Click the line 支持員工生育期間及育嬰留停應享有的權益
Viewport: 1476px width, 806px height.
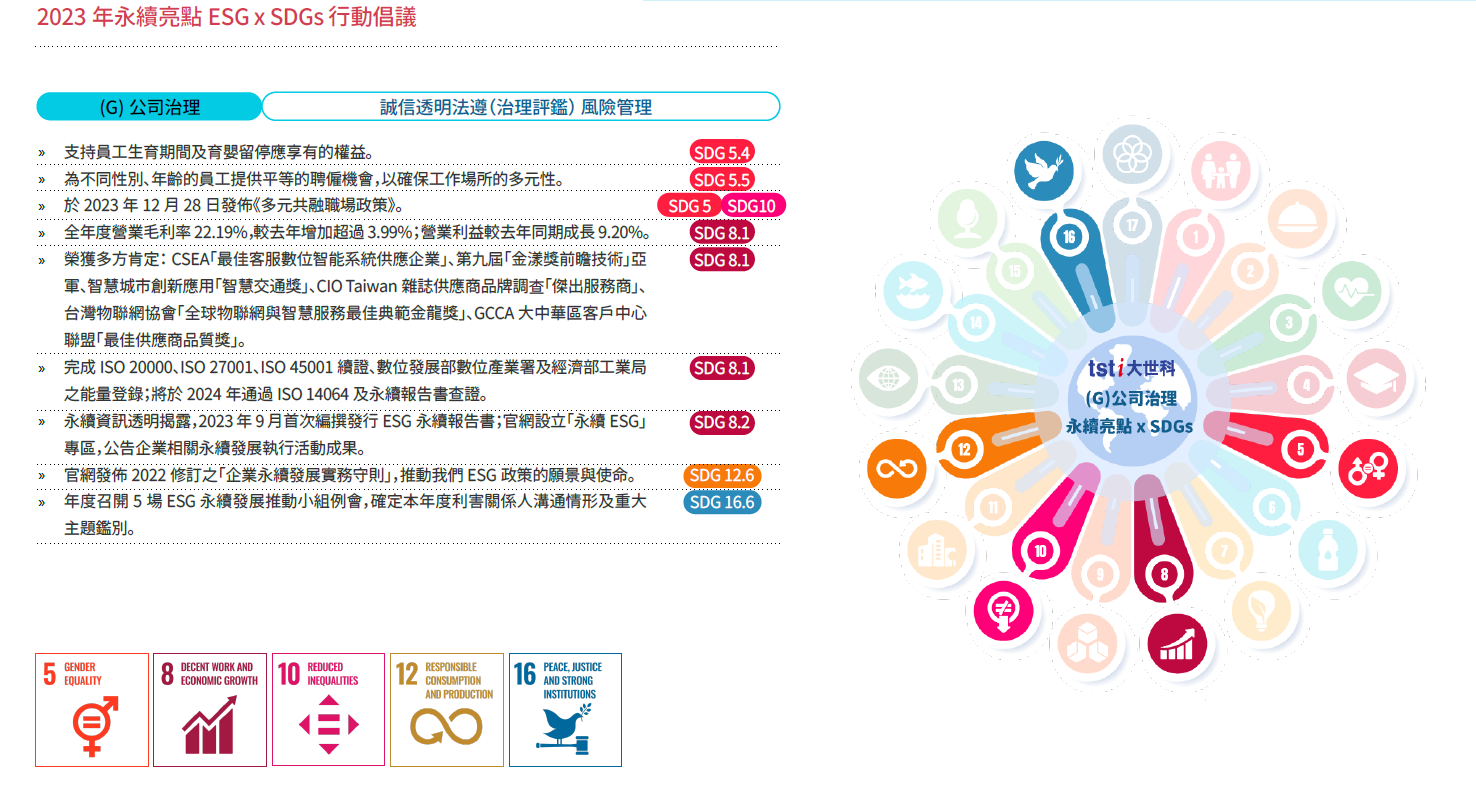tap(219, 152)
